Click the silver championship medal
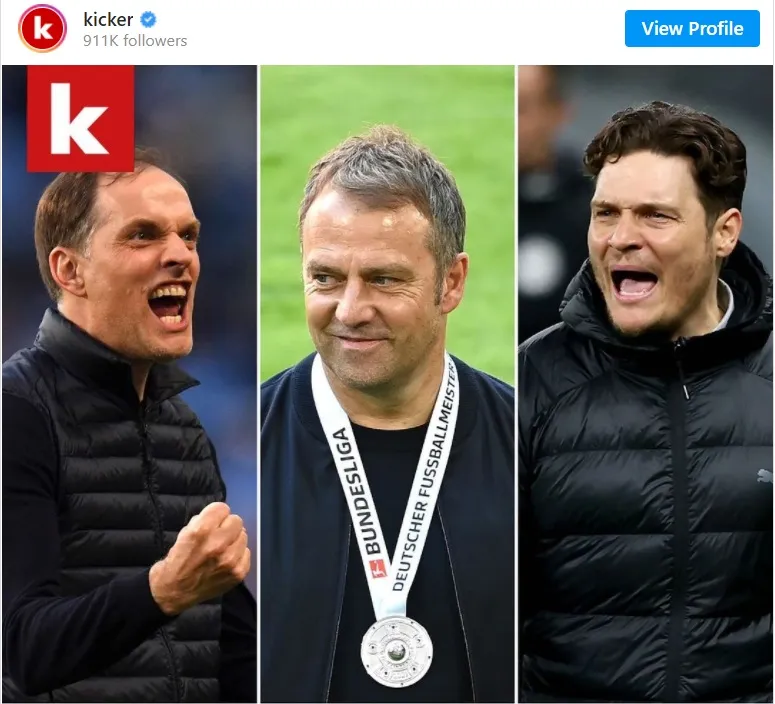The height and width of the screenshot is (704, 775). pyautogui.click(x=396, y=650)
